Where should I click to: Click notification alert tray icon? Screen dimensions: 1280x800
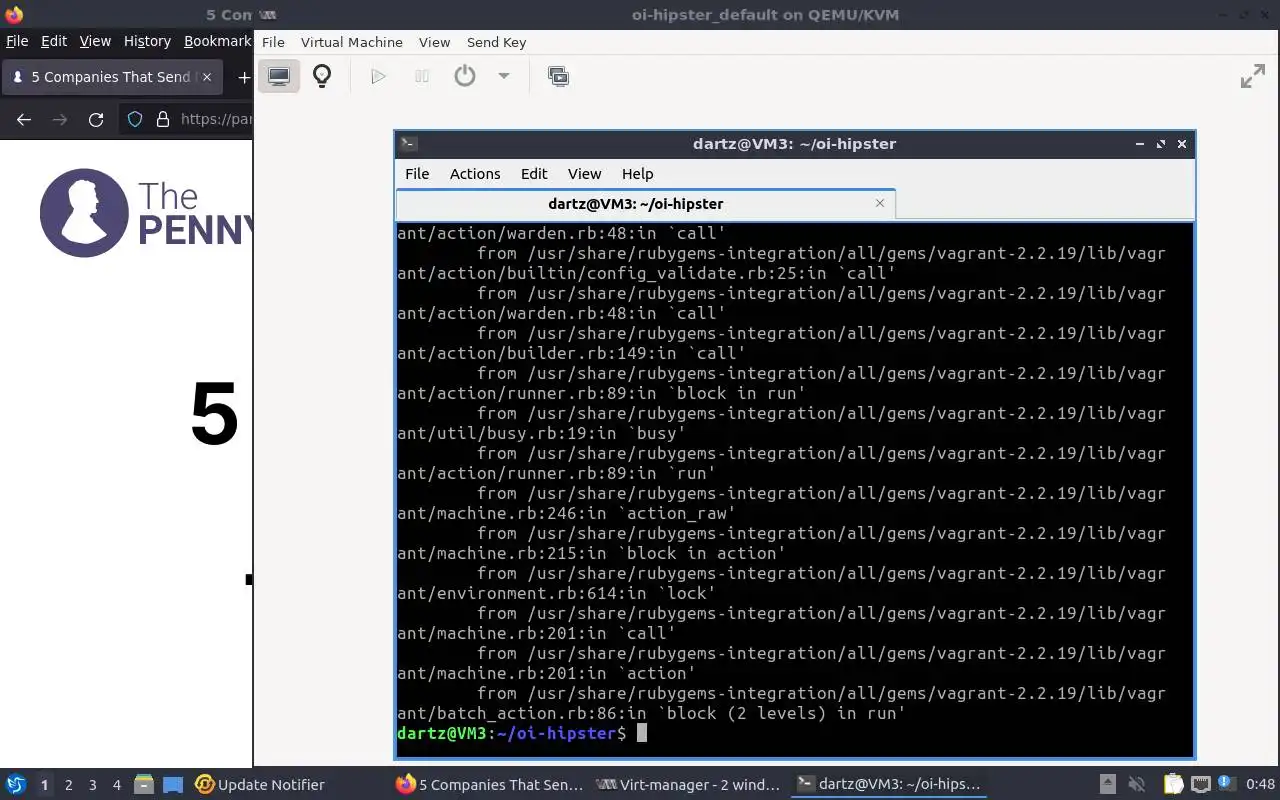click(x=1225, y=785)
